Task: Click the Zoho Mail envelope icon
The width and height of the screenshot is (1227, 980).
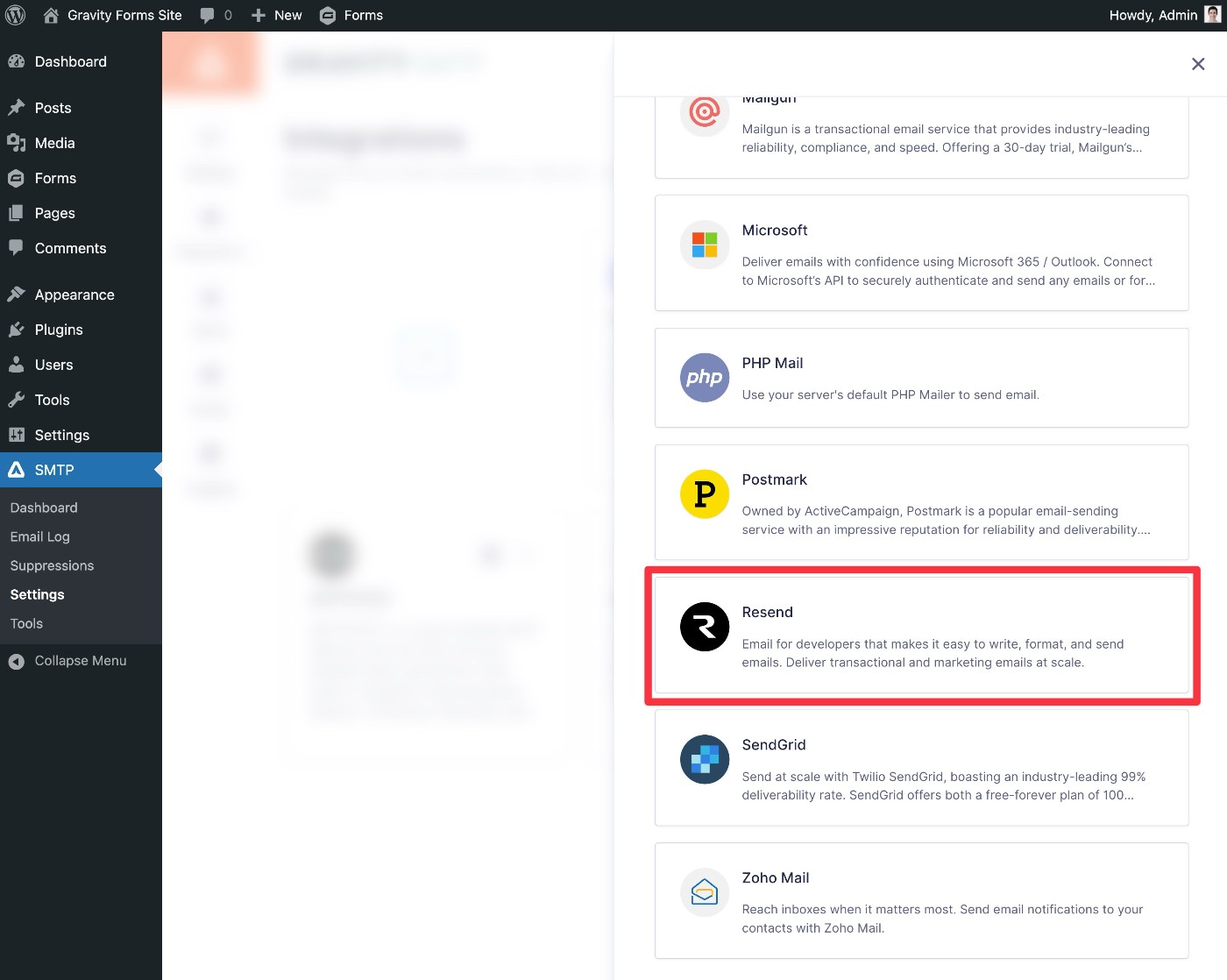Action: pos(704,892)
